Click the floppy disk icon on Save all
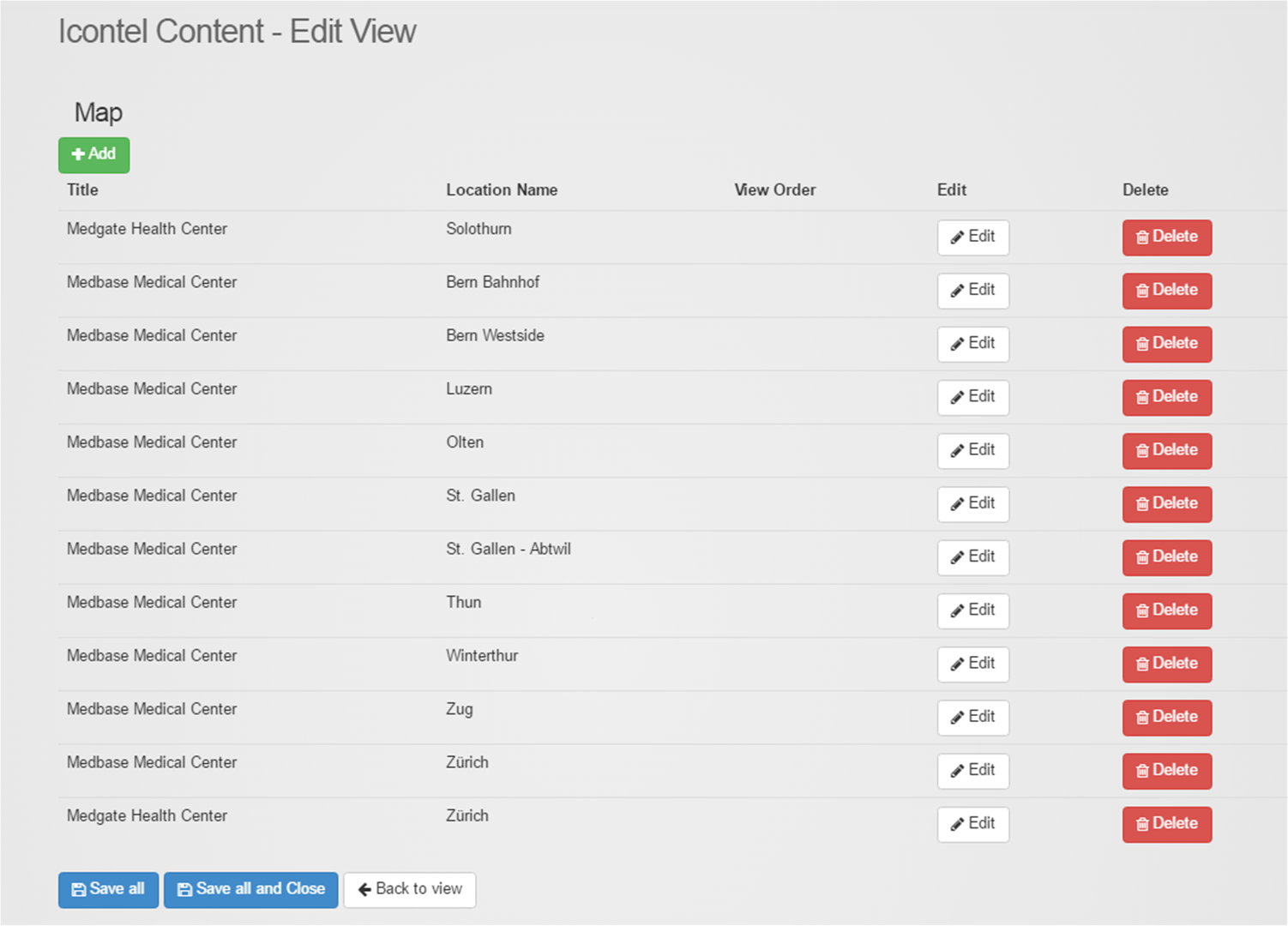The height and width of the screenshot is (926, 1288). point(78,890)
